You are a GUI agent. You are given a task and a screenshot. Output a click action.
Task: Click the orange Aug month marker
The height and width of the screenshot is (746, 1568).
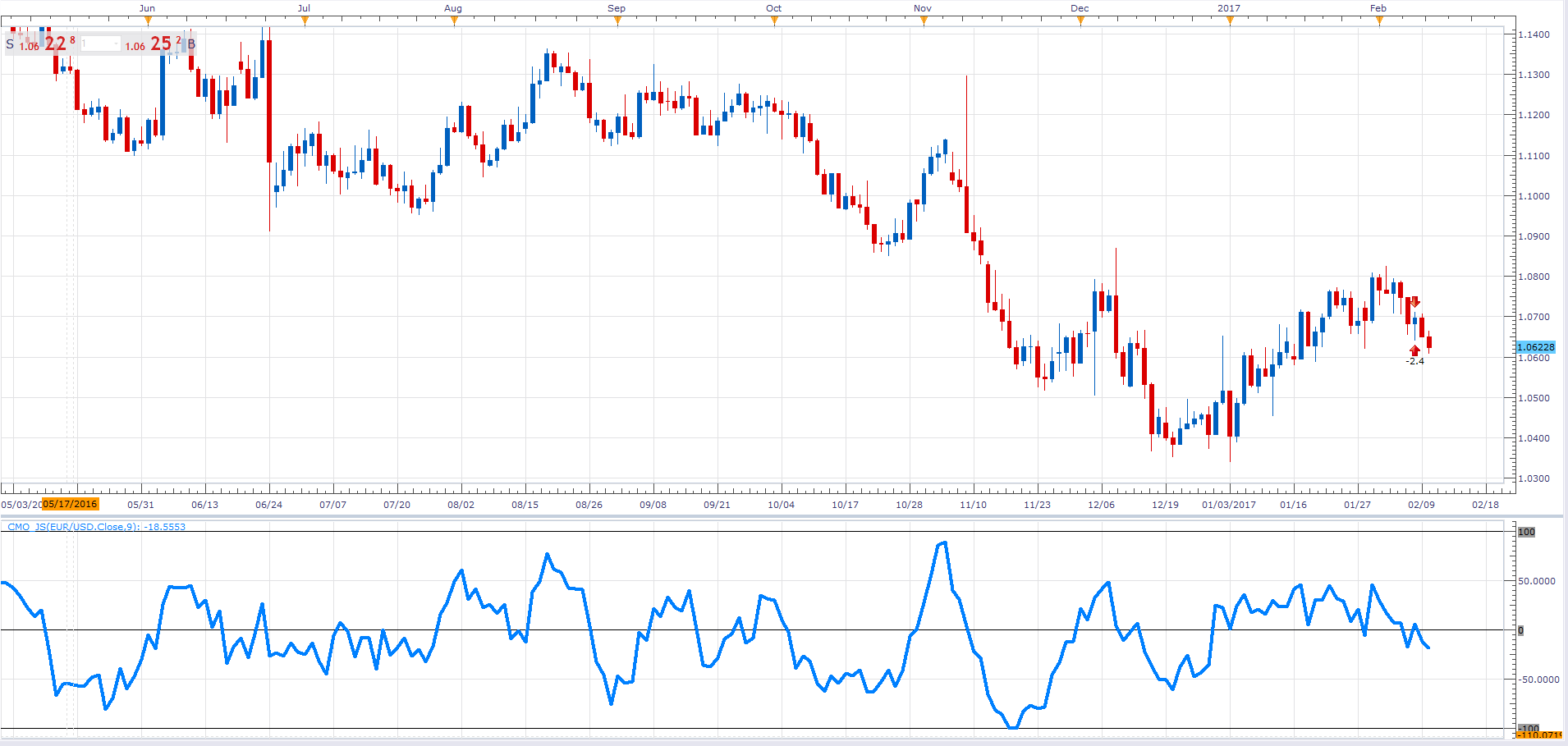[x=454, y=21]
